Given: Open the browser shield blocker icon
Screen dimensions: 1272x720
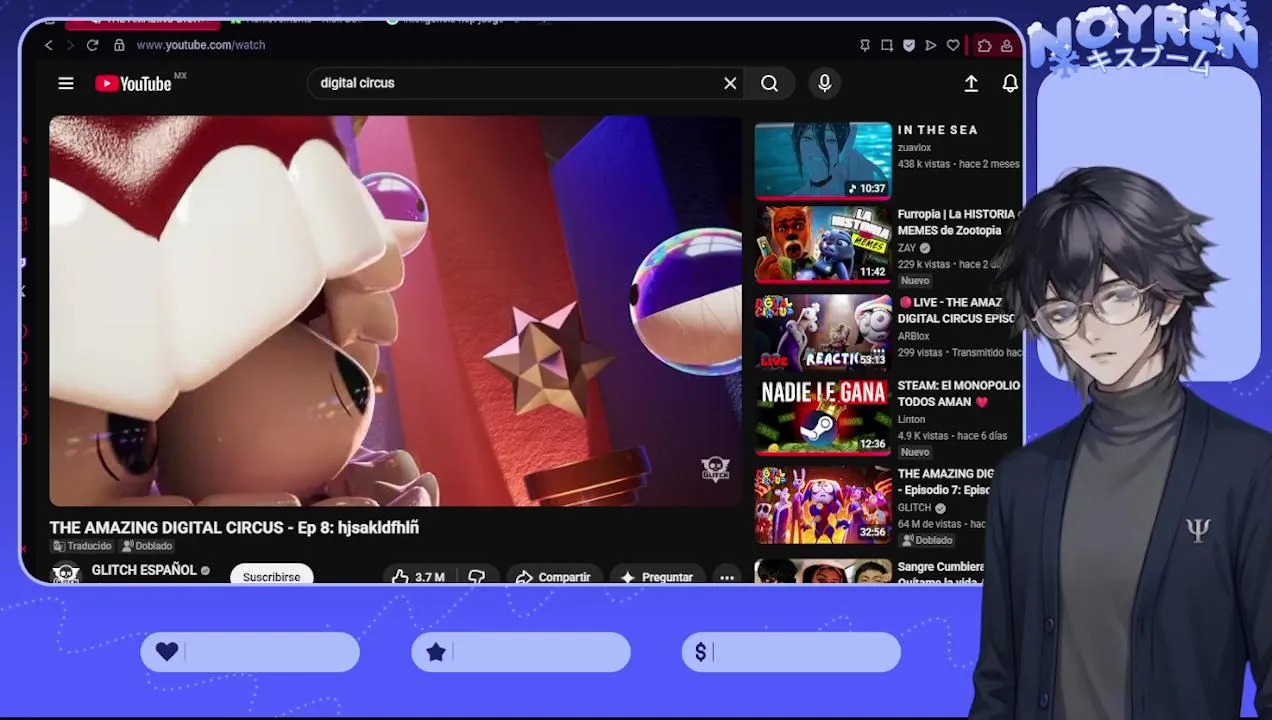Looking at the screenshot, I should point(909,45).
